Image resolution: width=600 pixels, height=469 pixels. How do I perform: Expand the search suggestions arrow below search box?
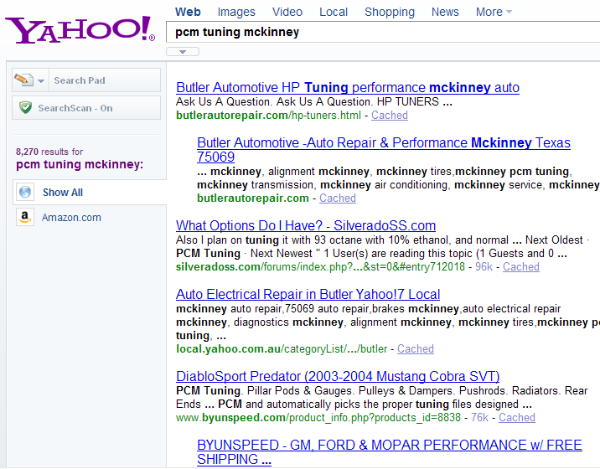182,51
